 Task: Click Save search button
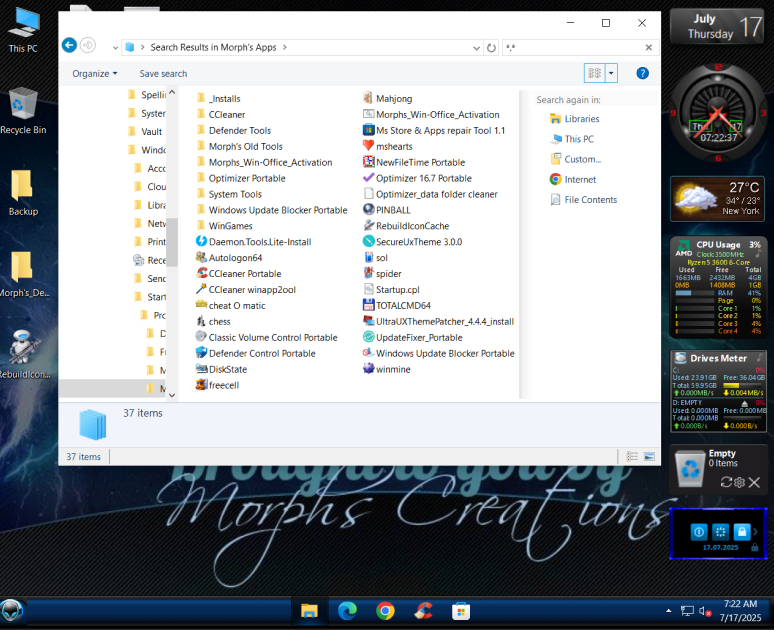[163, 74]
